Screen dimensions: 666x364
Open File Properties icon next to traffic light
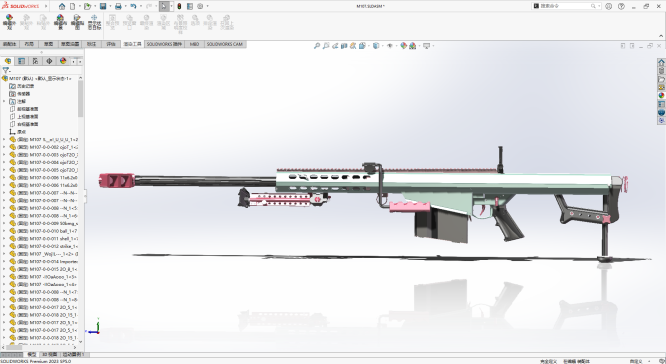click(189, 6)
